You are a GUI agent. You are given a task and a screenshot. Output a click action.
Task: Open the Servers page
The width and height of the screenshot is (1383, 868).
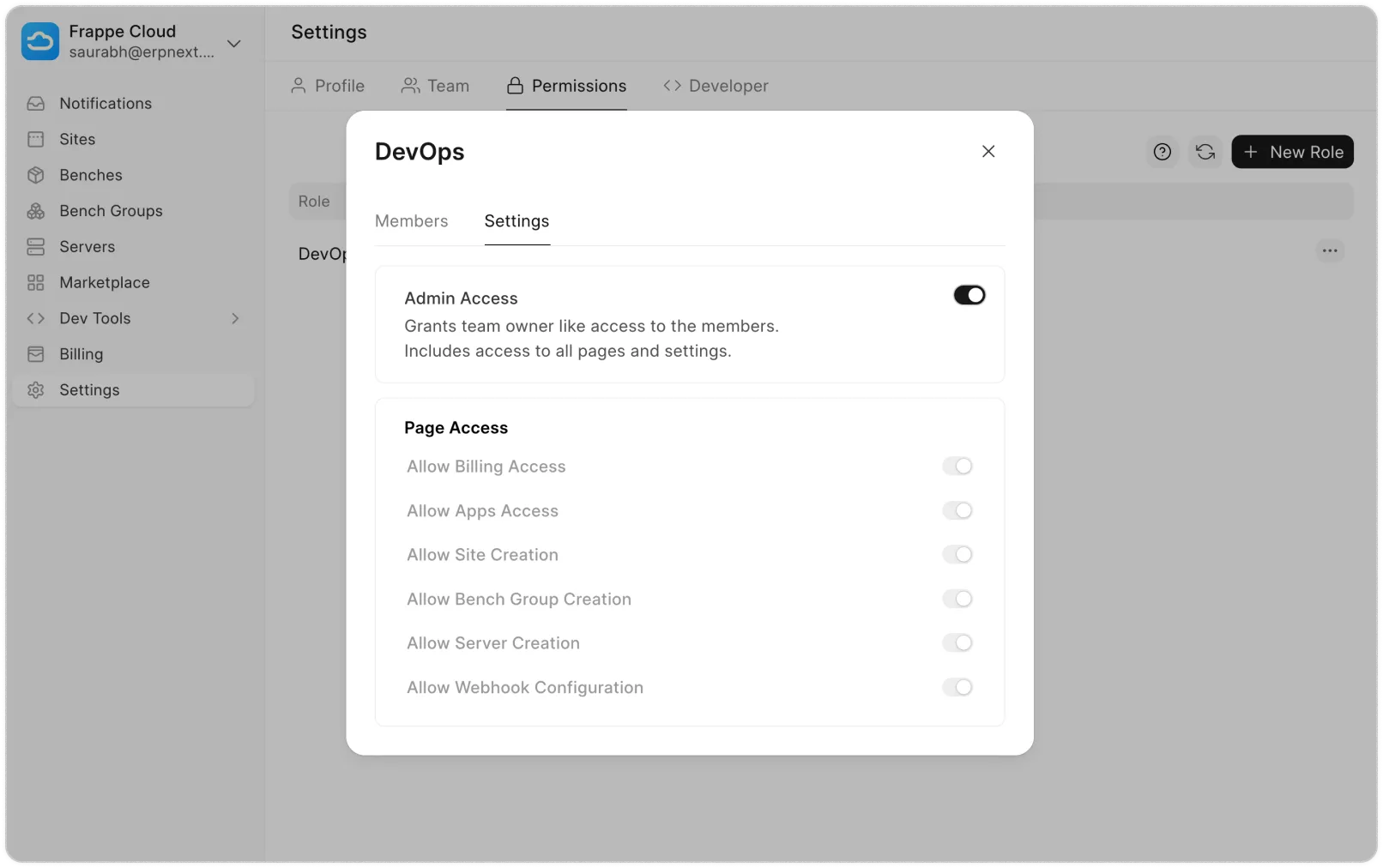pyautogui.click(x=86, y=246)
